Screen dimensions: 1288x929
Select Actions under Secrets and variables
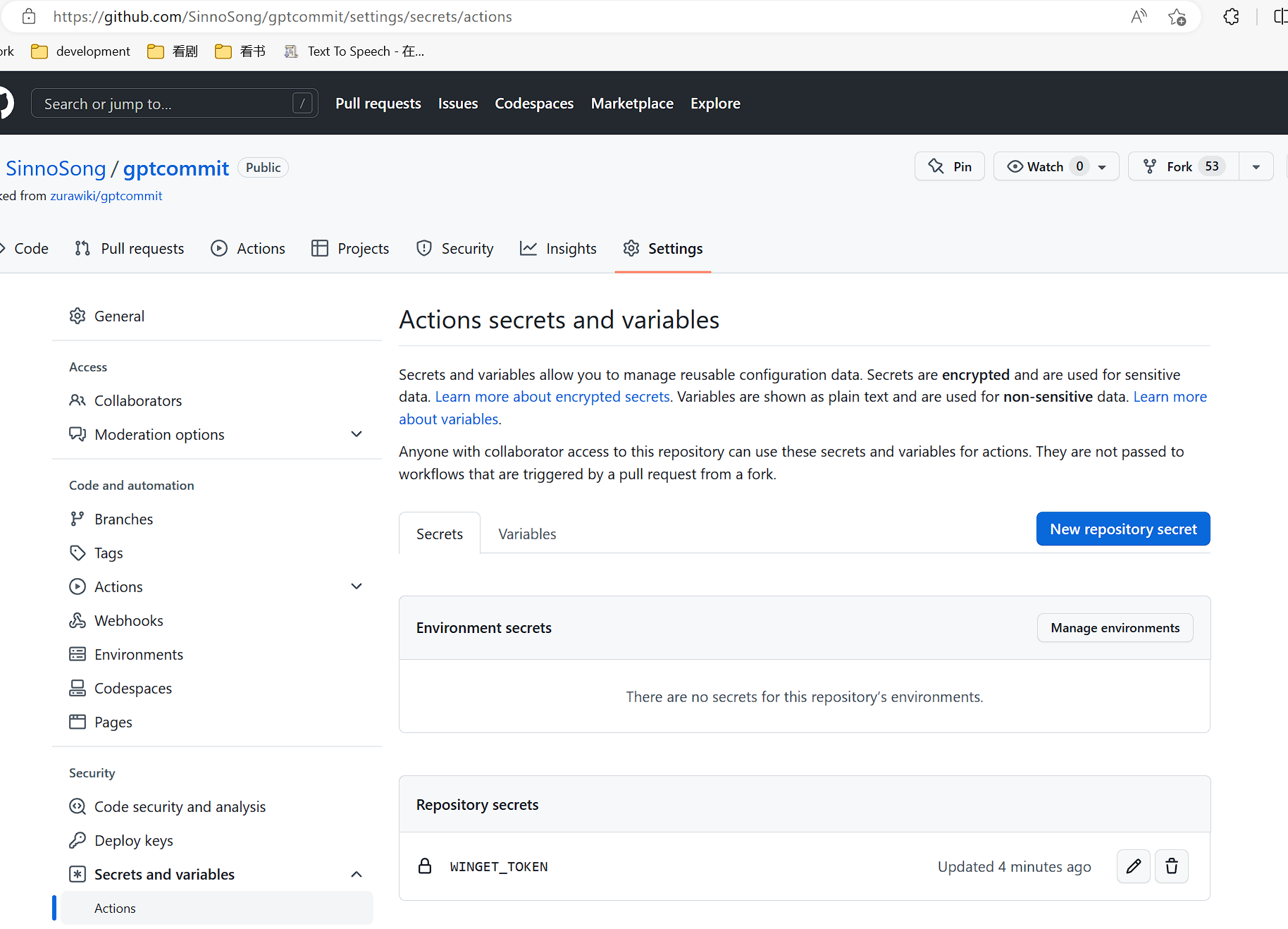(x=217, y=909)
